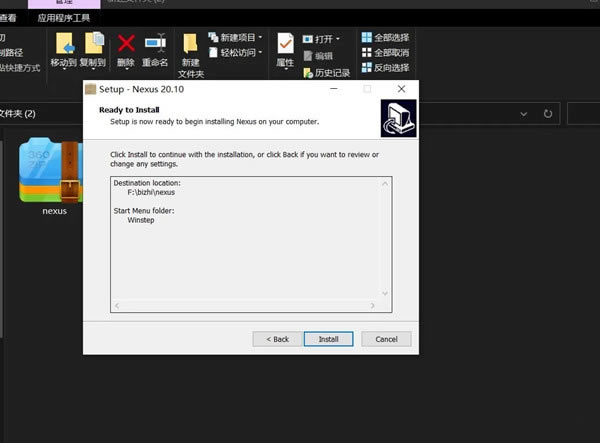
Task: Open the Easy access (轻松访问) dropdown
Action: point(235,52)
